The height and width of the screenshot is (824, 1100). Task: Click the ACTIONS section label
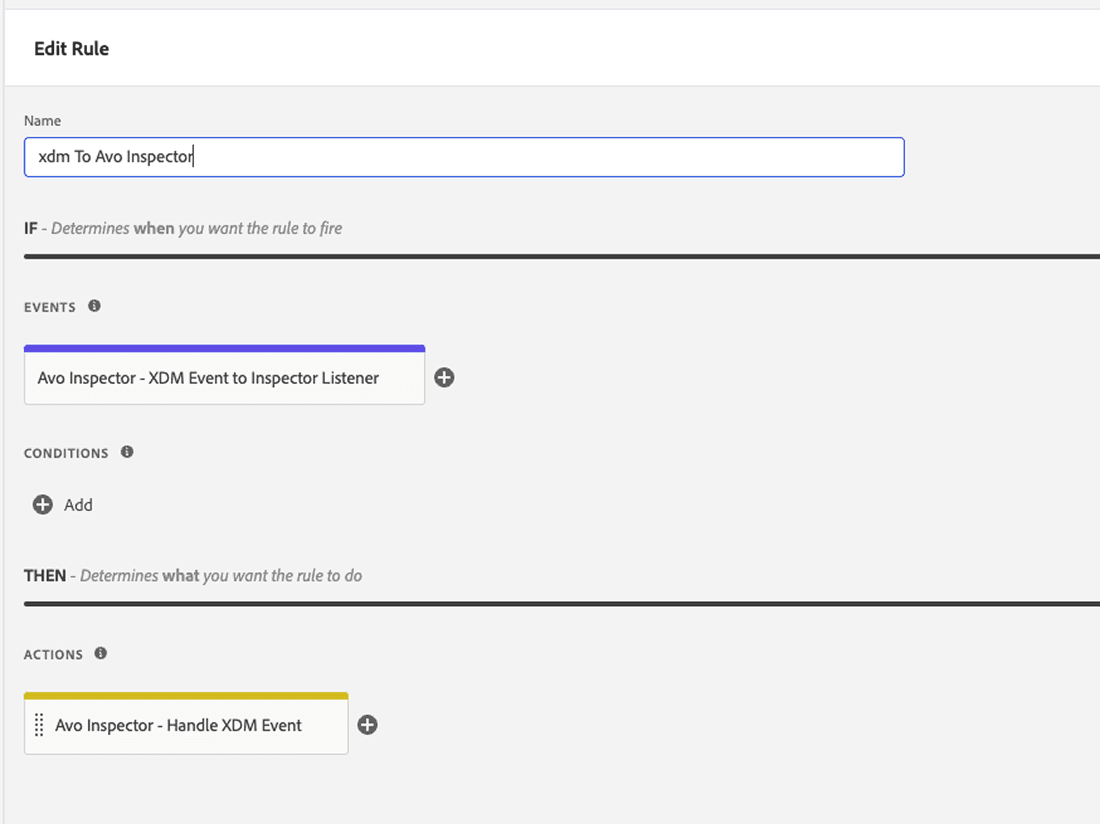pyautogui.click(x=53, y=655)
